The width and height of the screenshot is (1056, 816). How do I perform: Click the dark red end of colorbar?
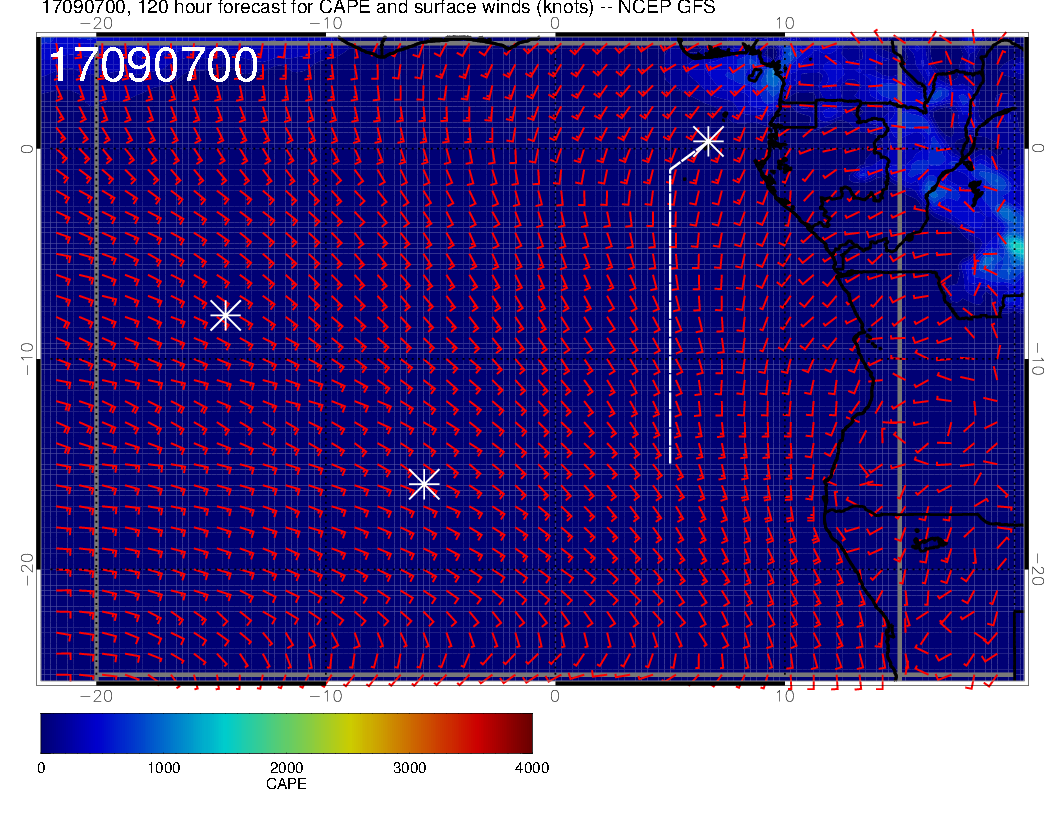click(522, 733)
